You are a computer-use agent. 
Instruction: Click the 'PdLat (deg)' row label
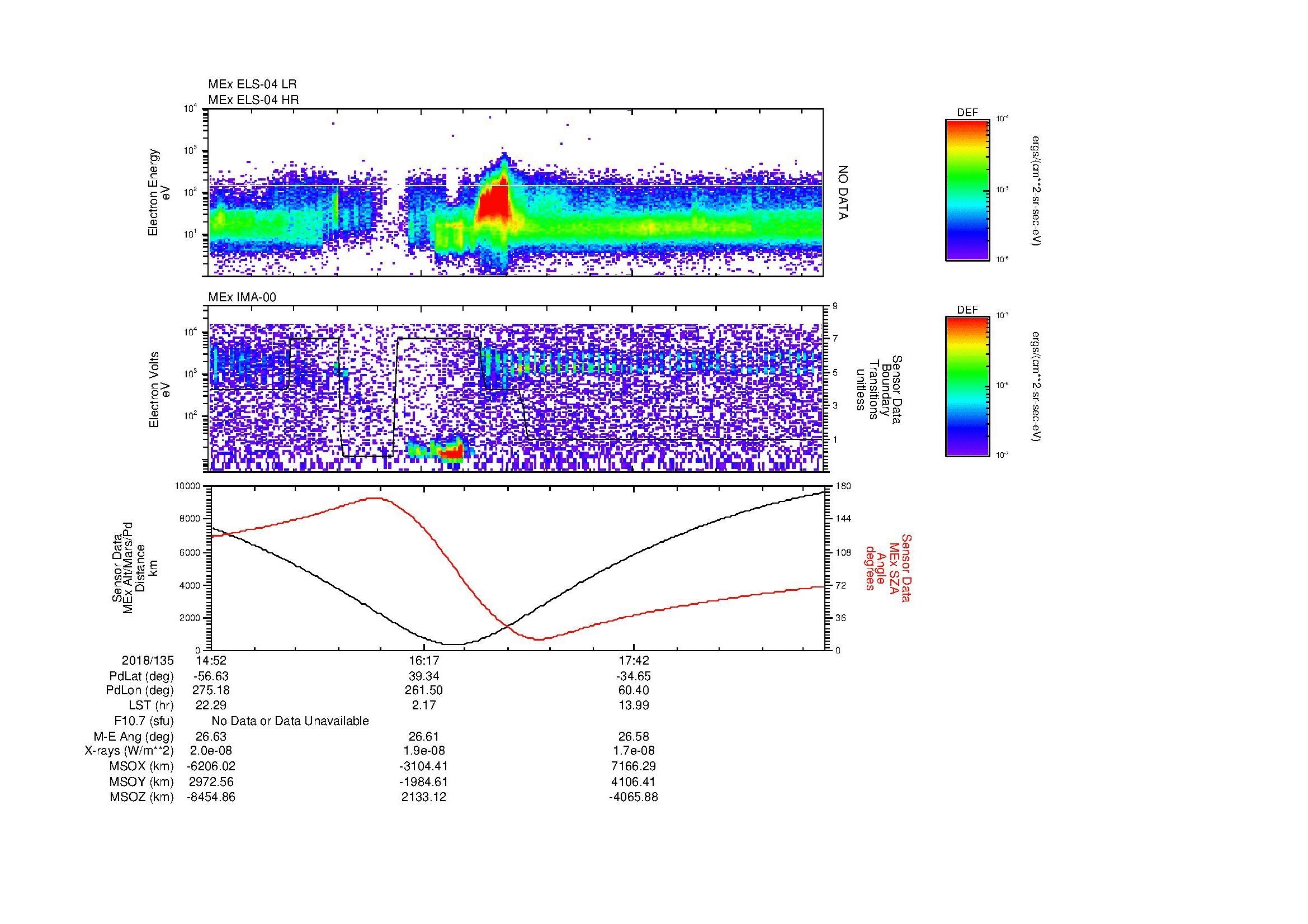141,676
